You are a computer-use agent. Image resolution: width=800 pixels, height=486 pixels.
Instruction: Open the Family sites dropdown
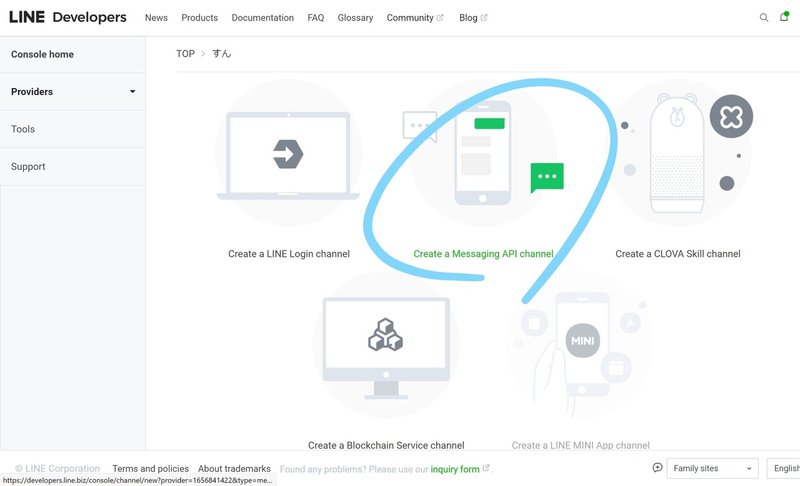tap(712, 468)
